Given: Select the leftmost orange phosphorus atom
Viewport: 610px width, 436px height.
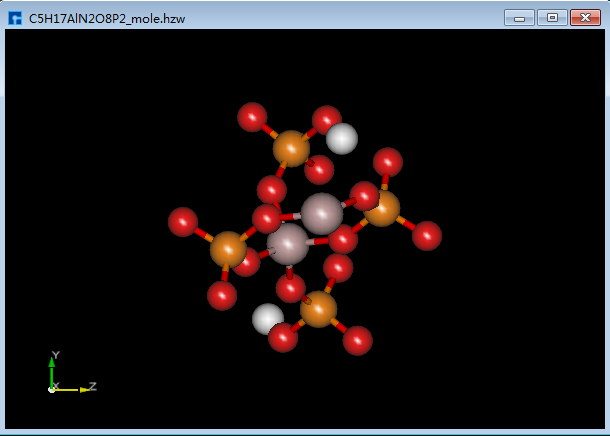Looking at the screenshot, I should click(x=228, y=249).
